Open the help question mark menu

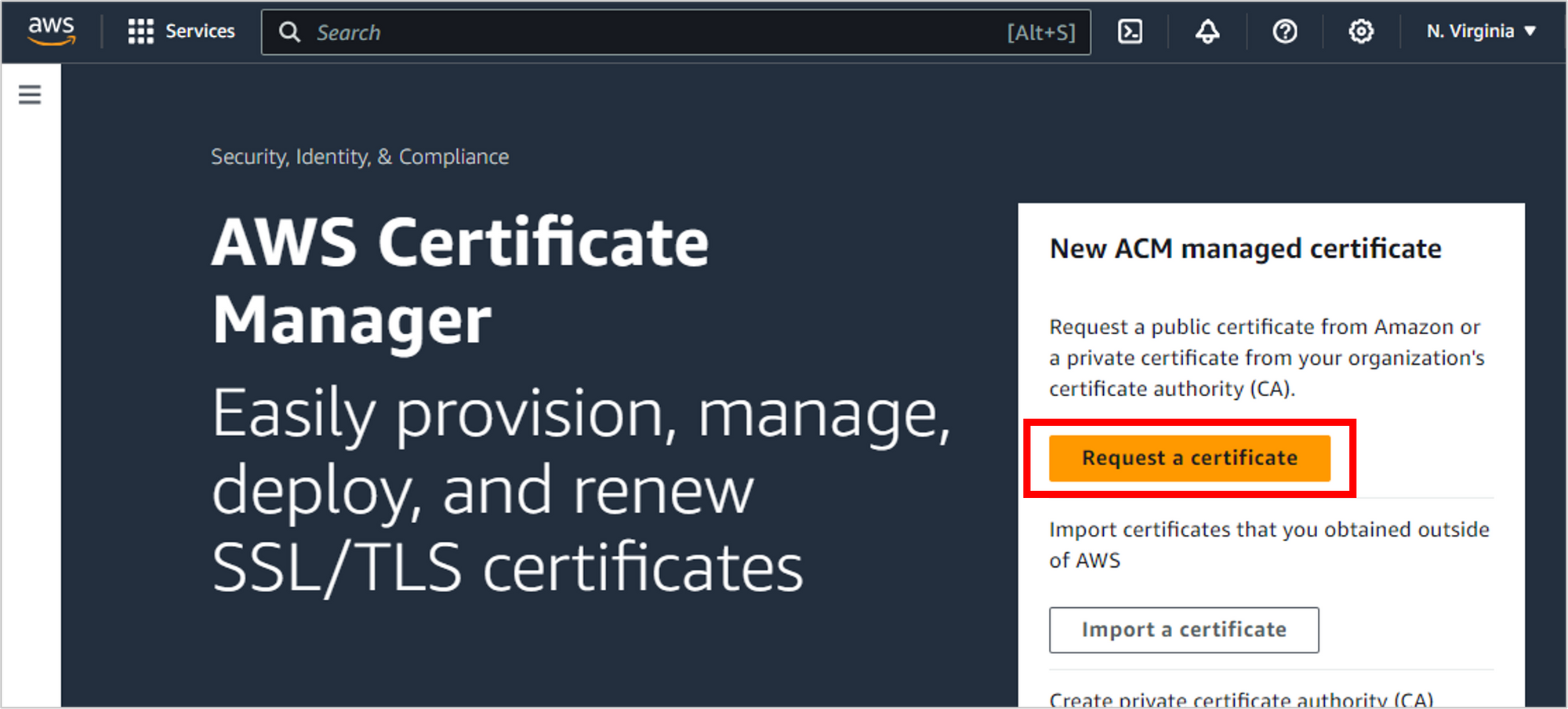tap(1284, 31)
